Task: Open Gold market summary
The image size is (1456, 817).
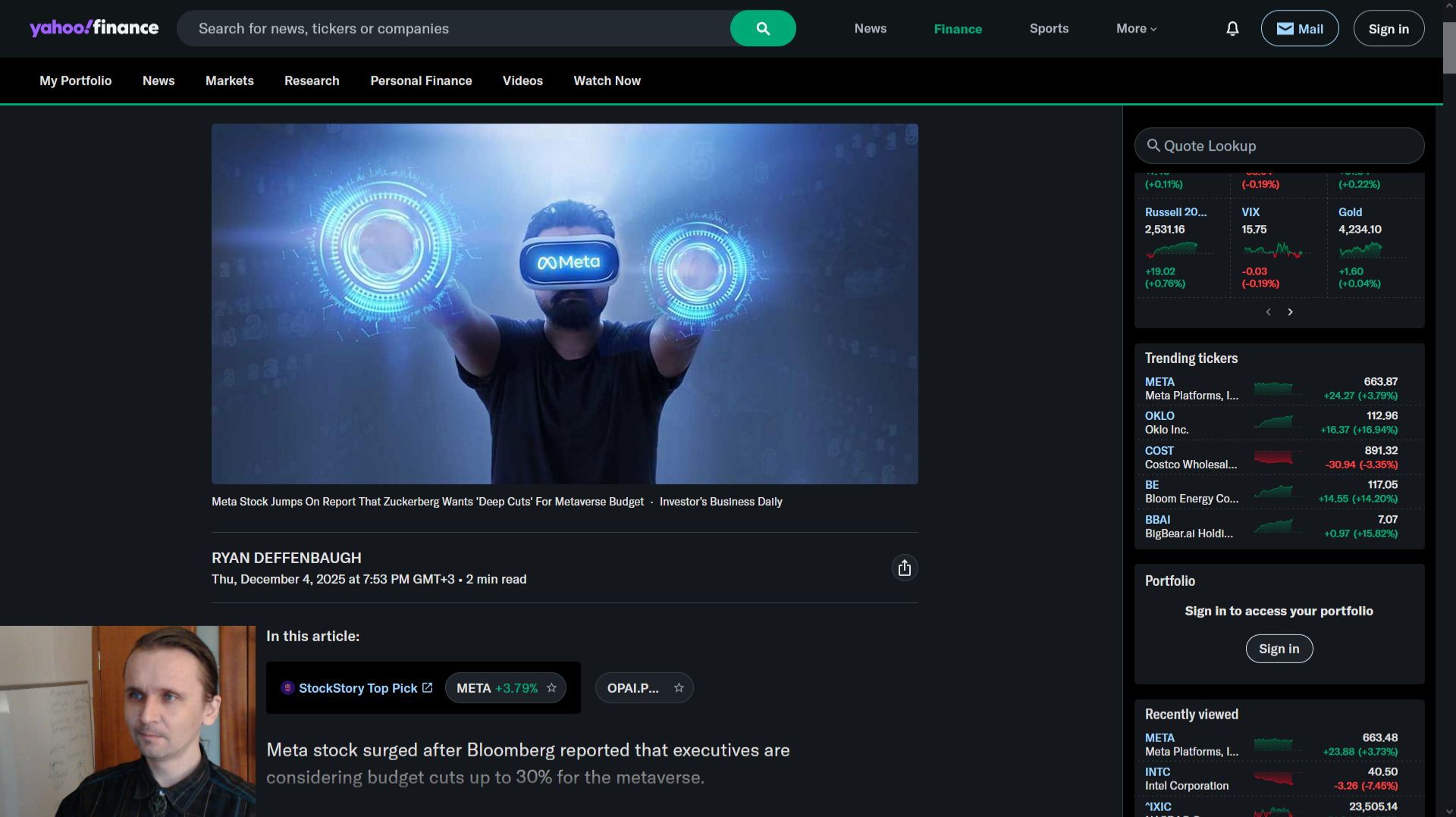Action: (1350, 212)
